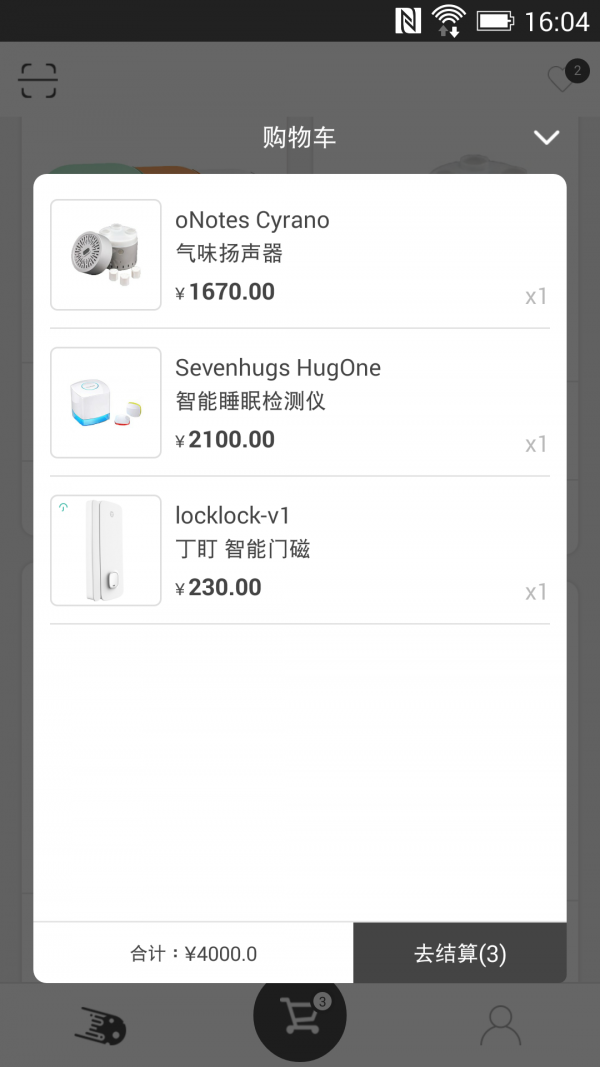This screenshot has width=600, height=1067.
Task: Open the locklock-v1 item title
Action: [232, 516]
